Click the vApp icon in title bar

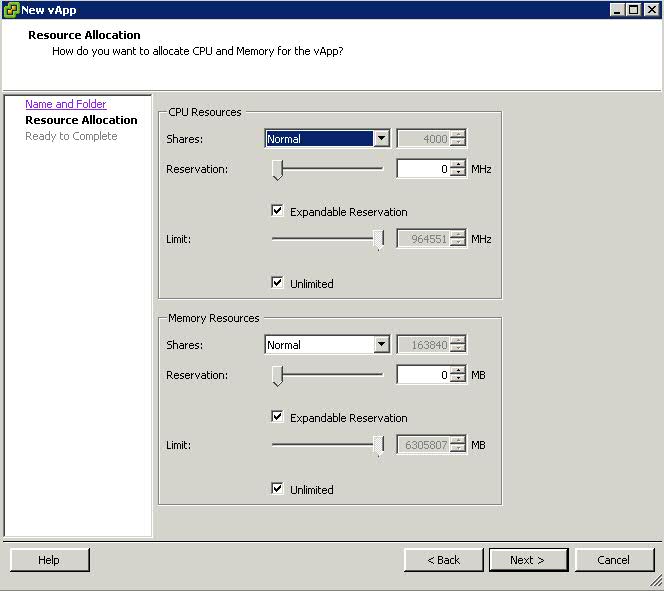[11, 10]
